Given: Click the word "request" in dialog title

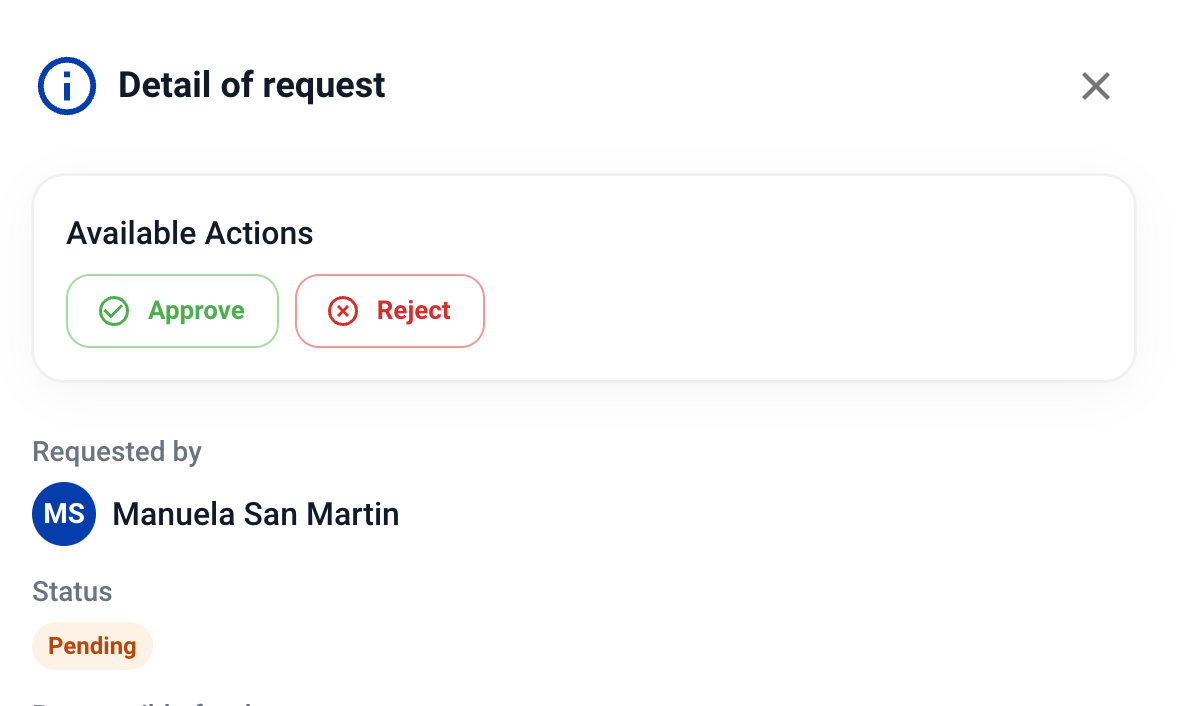Looking at the screenshot, I should [x=323, y=86].
